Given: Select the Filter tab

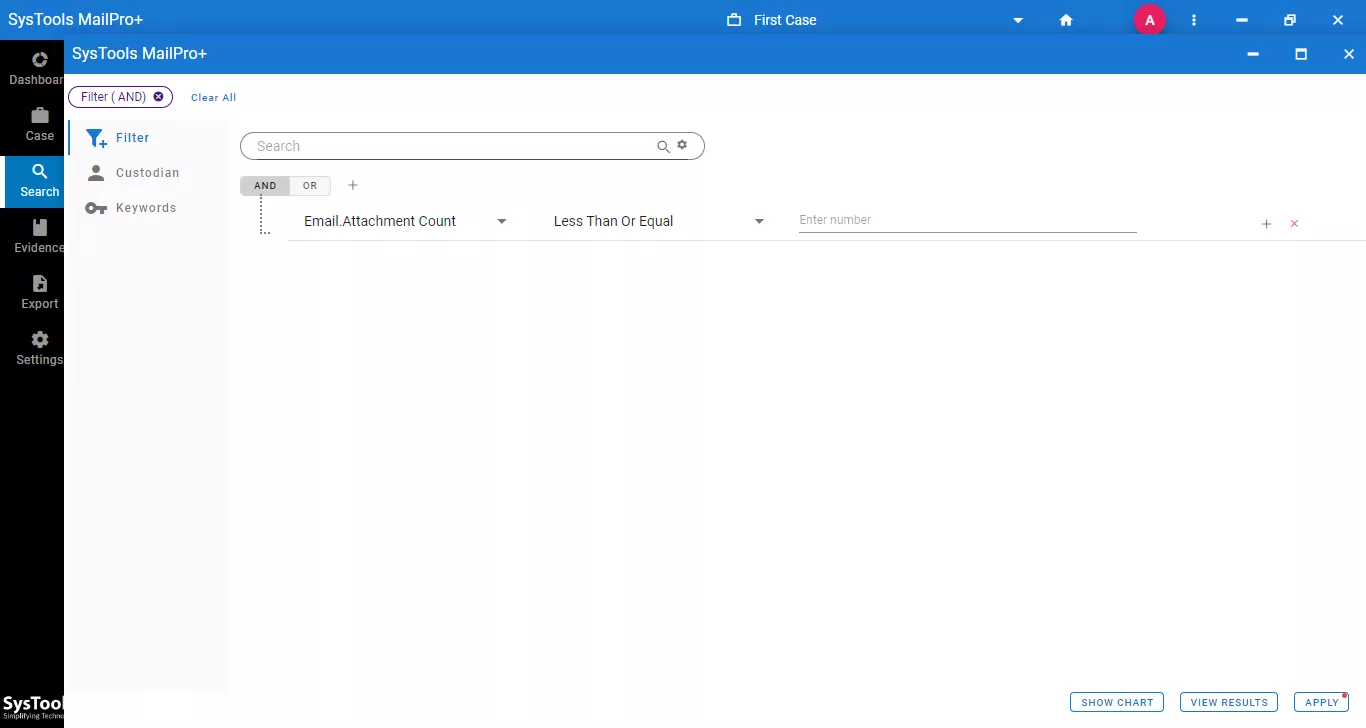Looking at the screenshot, I should pos(148,138).
